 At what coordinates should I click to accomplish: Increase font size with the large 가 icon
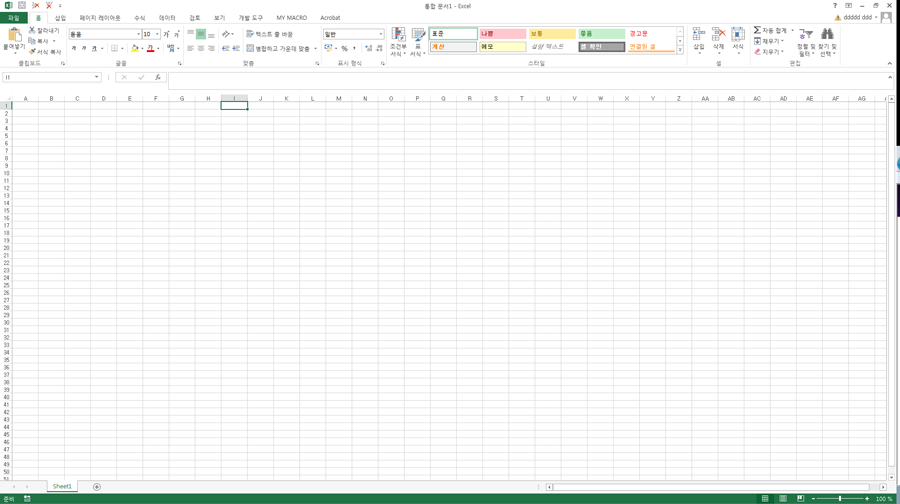tap(166, 34)
